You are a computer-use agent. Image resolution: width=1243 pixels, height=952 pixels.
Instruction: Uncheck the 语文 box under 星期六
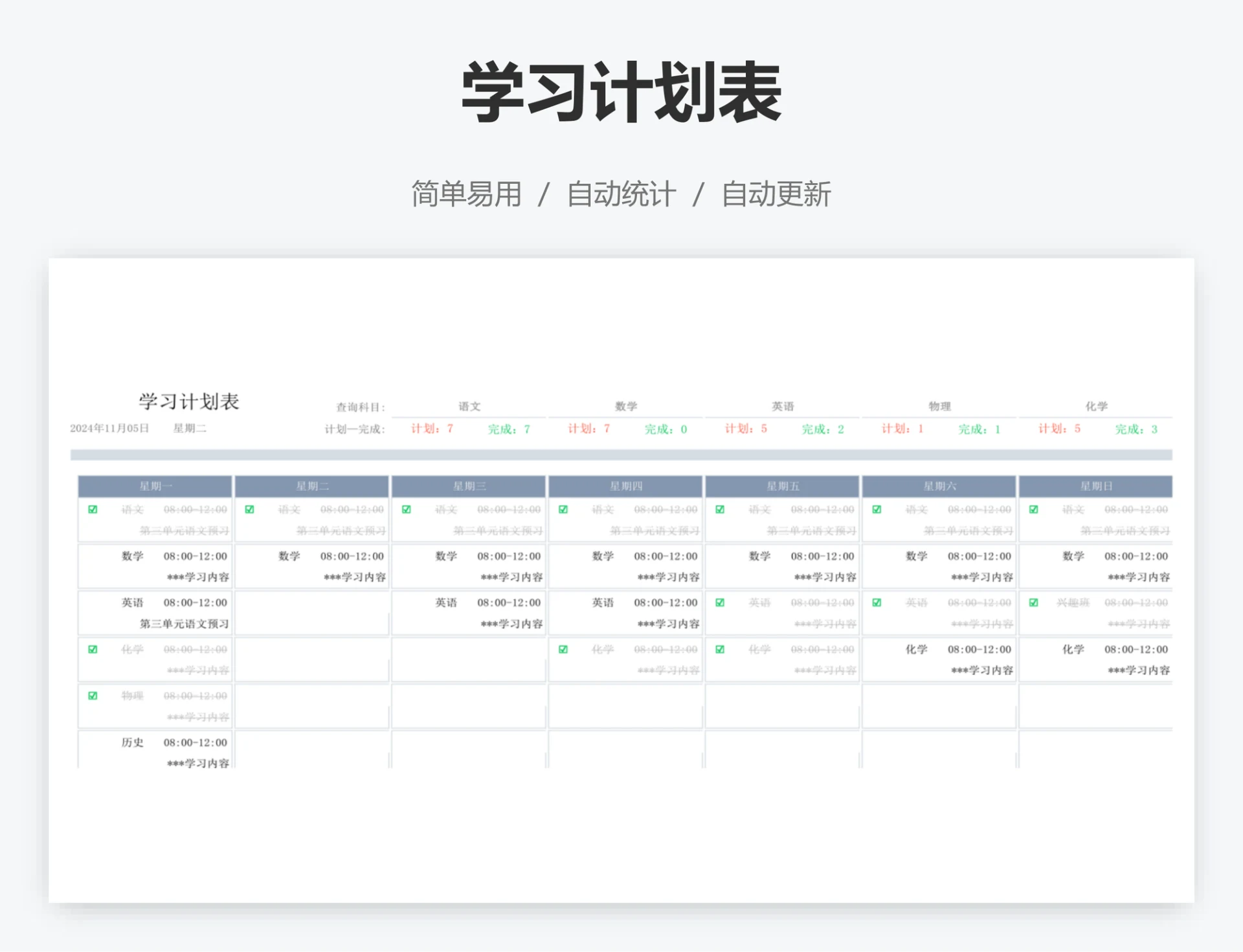[877, 509]
